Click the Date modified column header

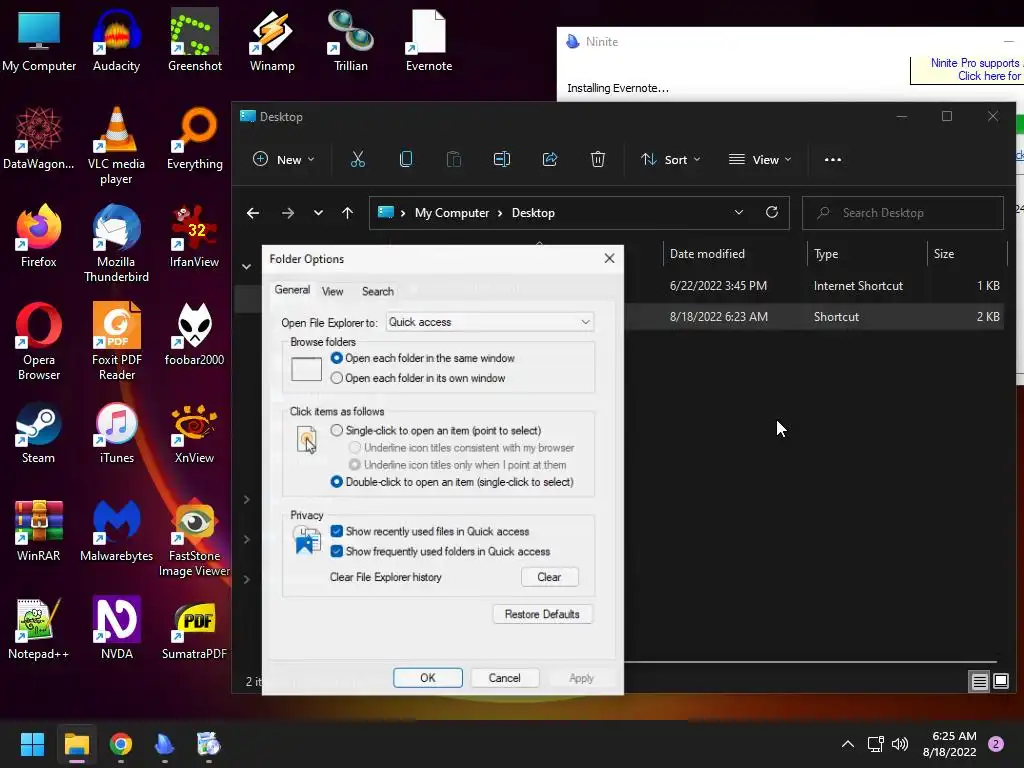pos(707,253)
